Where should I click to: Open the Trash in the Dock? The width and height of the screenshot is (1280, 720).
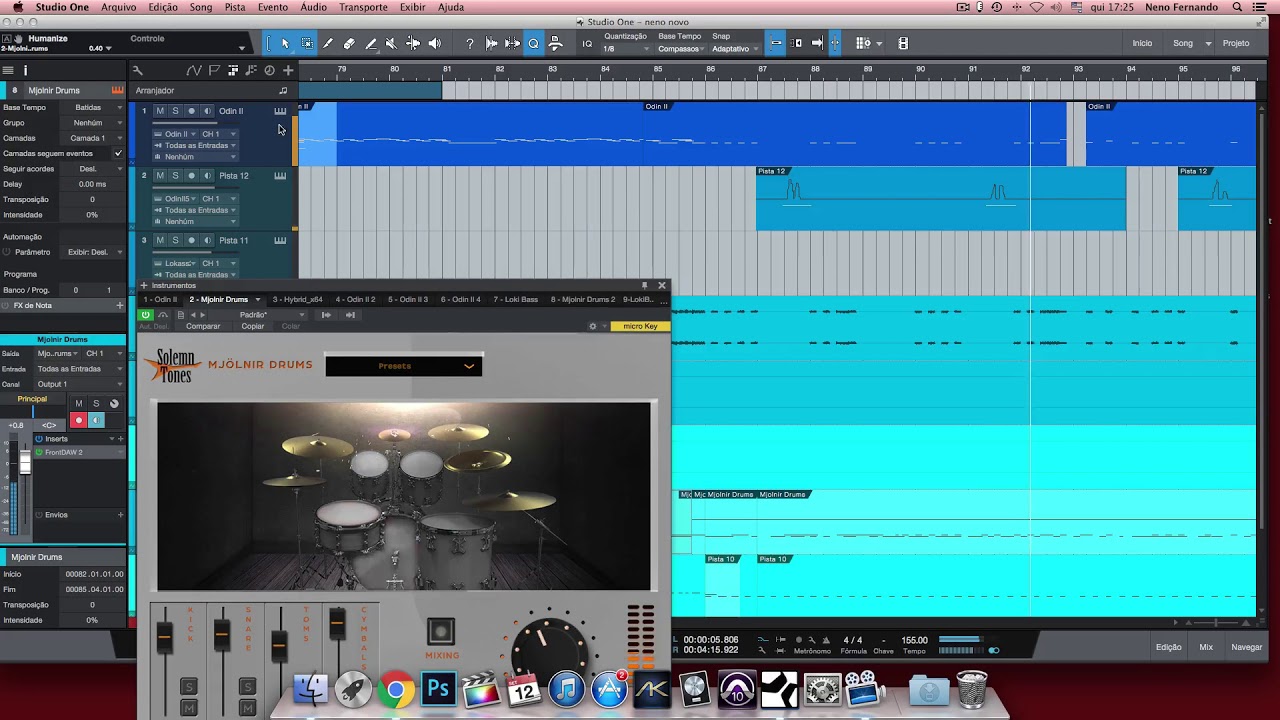(971, 690)
